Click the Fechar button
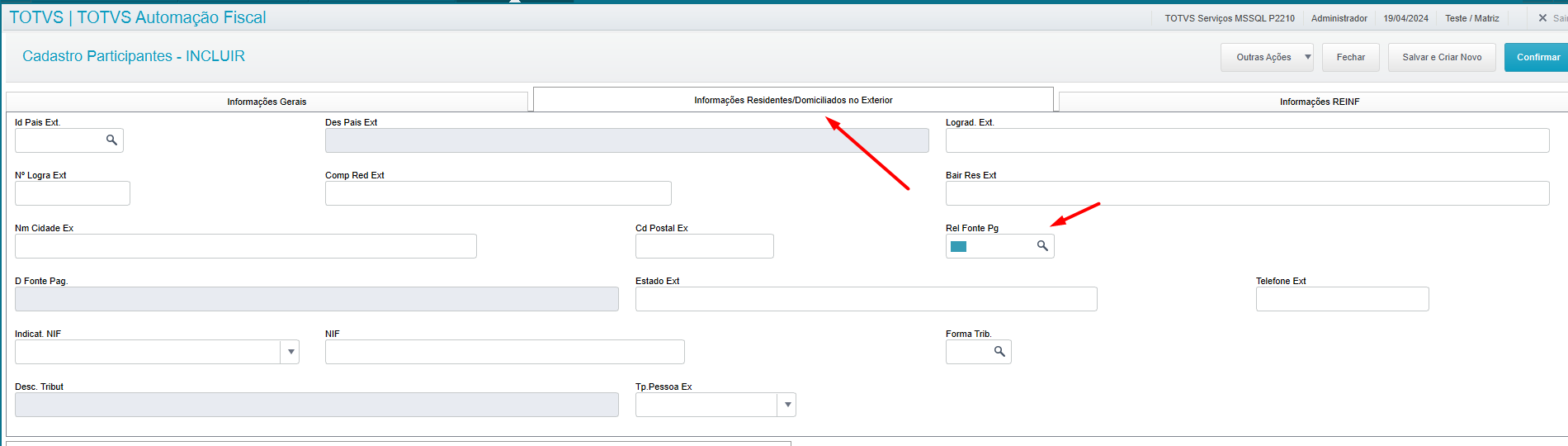The height and width of the screenshot is (446, 1568). tap(1350, 57)
